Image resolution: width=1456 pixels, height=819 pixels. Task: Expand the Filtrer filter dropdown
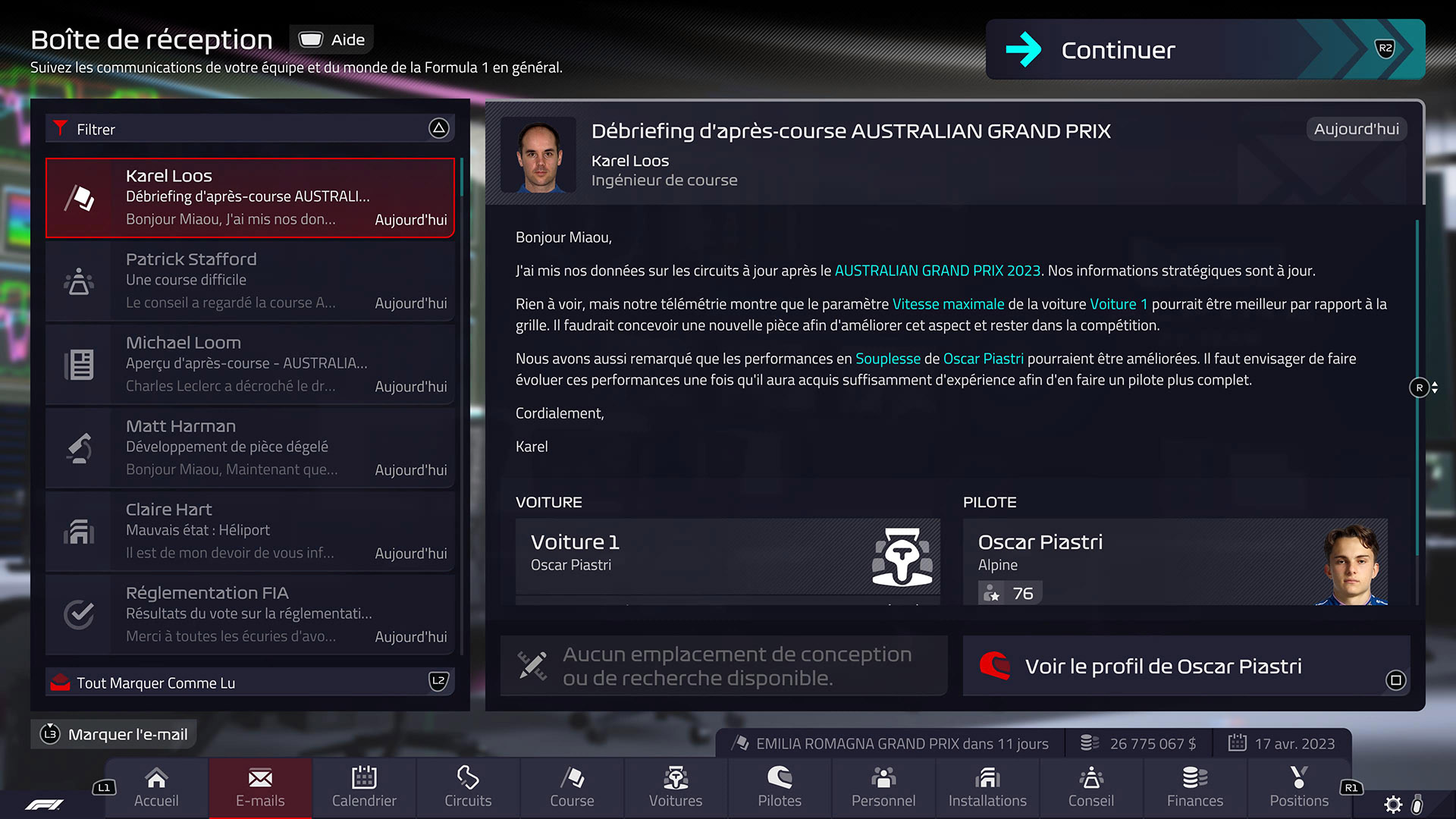[x=250, y=129]
